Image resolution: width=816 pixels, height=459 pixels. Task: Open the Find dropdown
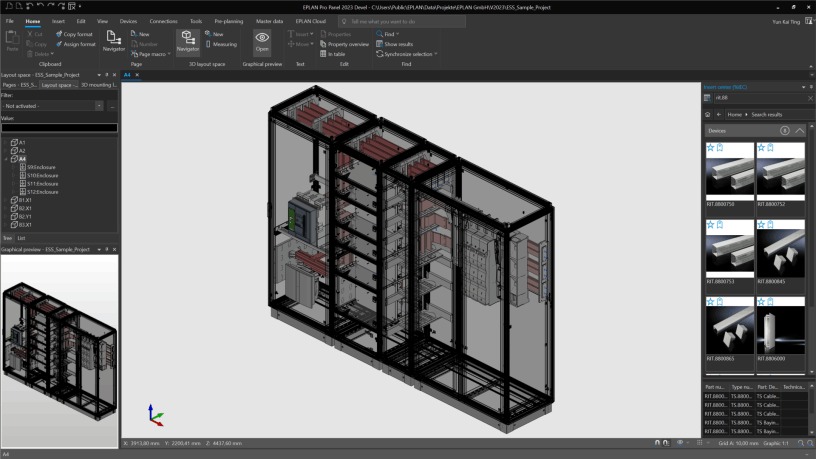coord(398,34)
